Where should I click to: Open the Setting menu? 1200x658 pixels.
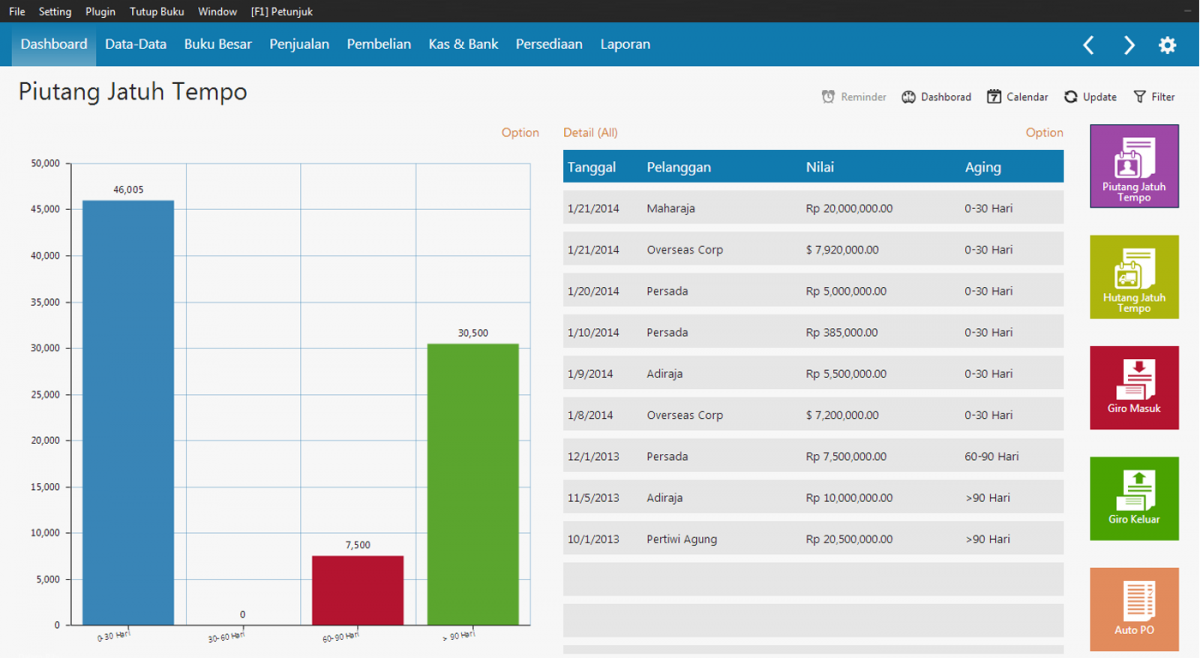coord(55,11)
